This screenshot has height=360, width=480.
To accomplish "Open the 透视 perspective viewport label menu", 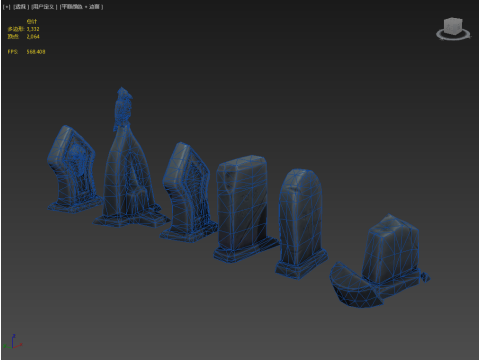I will pos(21,7).
